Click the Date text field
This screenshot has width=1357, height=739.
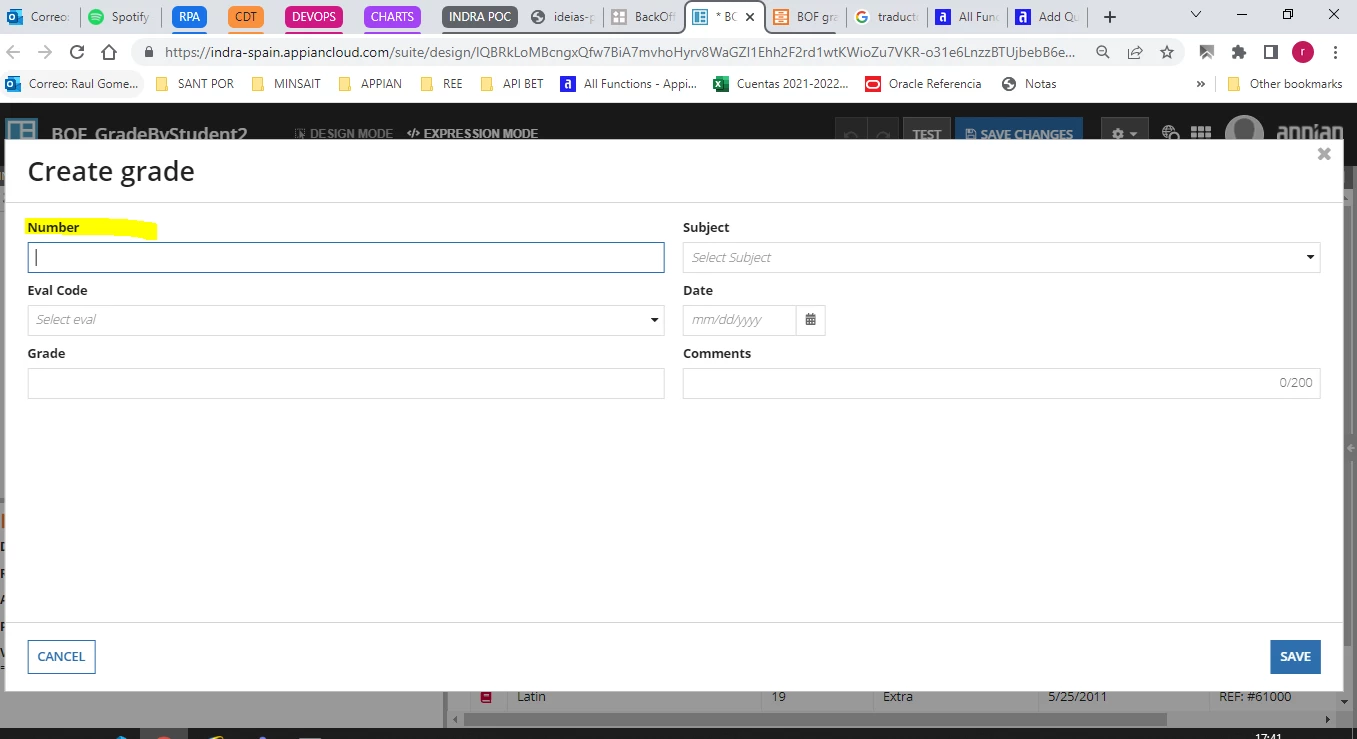pyautogui.click(x=739, y=320)
